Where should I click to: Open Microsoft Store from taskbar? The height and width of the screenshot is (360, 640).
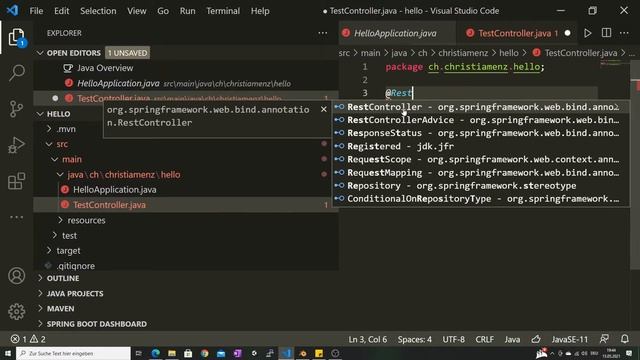tap(188, 353)
